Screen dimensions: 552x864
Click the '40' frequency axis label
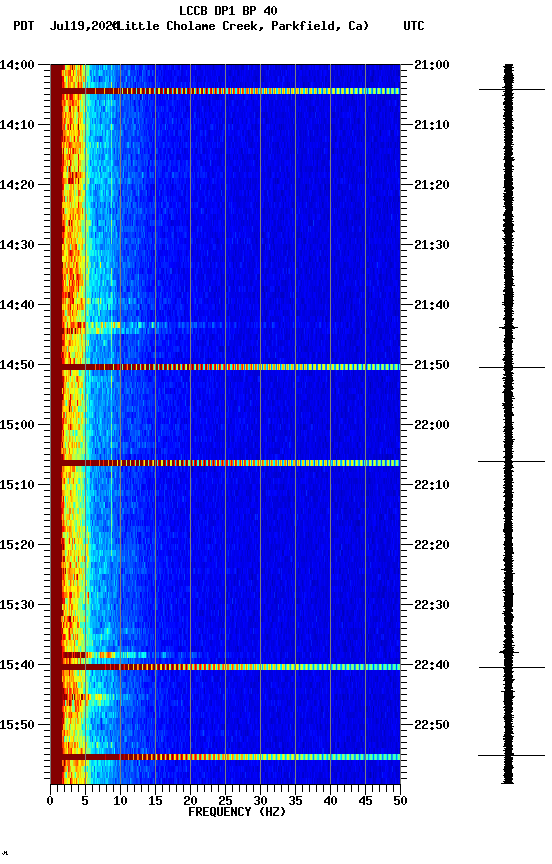(x=330, y=801)
